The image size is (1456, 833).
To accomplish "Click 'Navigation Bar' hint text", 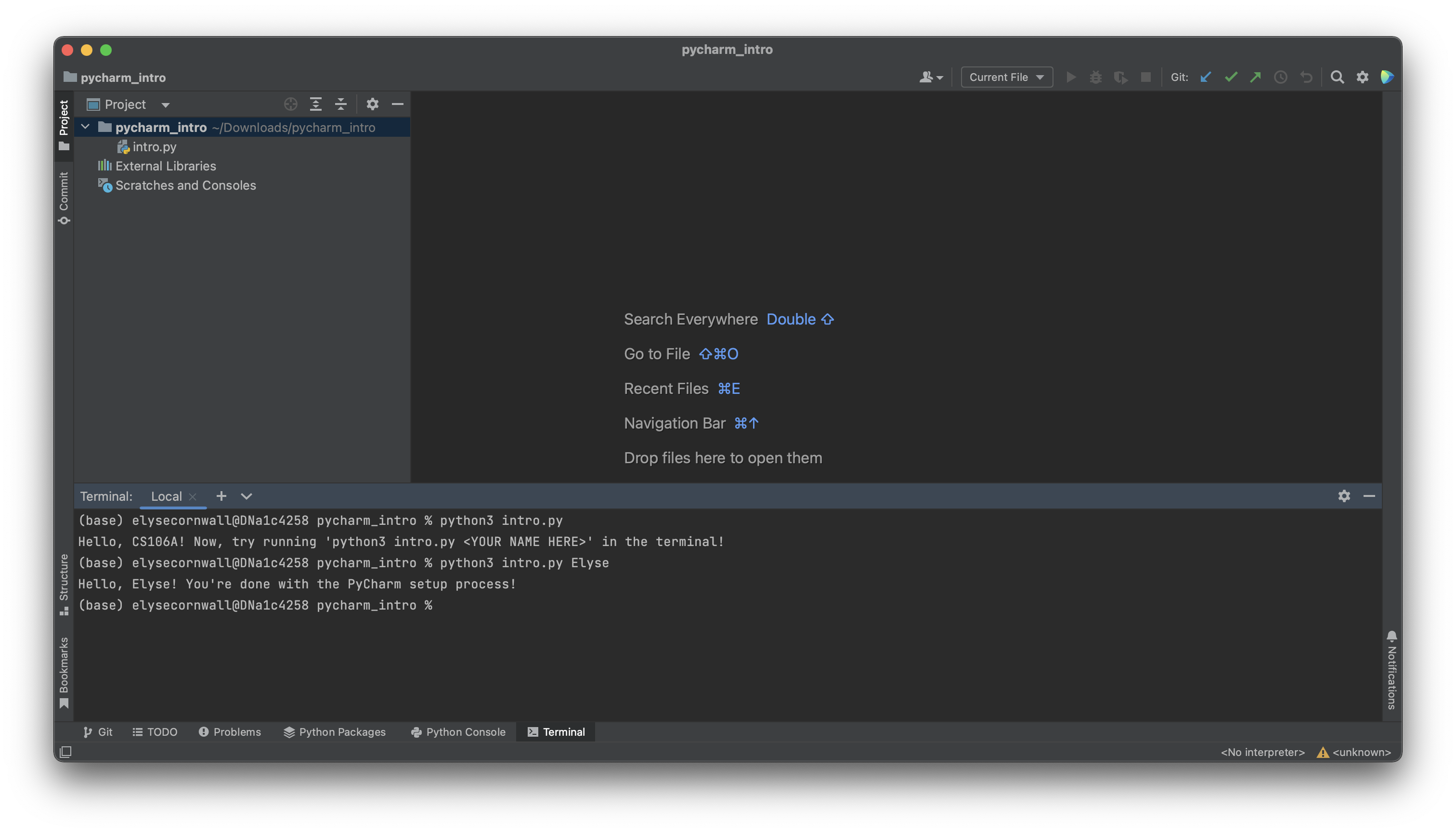I will (x=675, y=423).
